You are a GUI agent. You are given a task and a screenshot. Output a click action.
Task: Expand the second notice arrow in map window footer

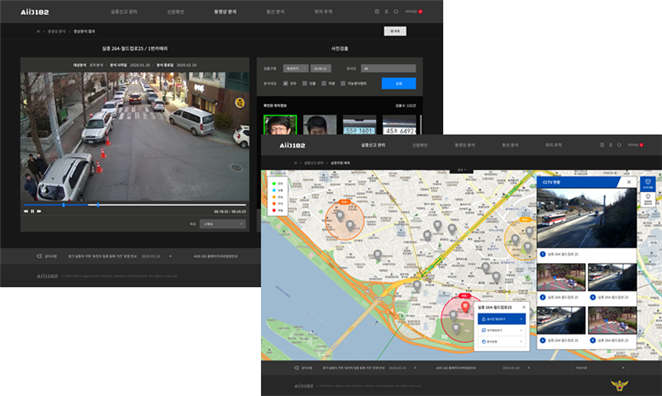click(x=529, y=368)
